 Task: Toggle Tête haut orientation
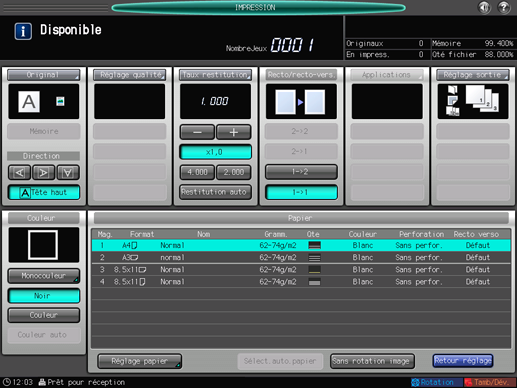tap(44, 192)
